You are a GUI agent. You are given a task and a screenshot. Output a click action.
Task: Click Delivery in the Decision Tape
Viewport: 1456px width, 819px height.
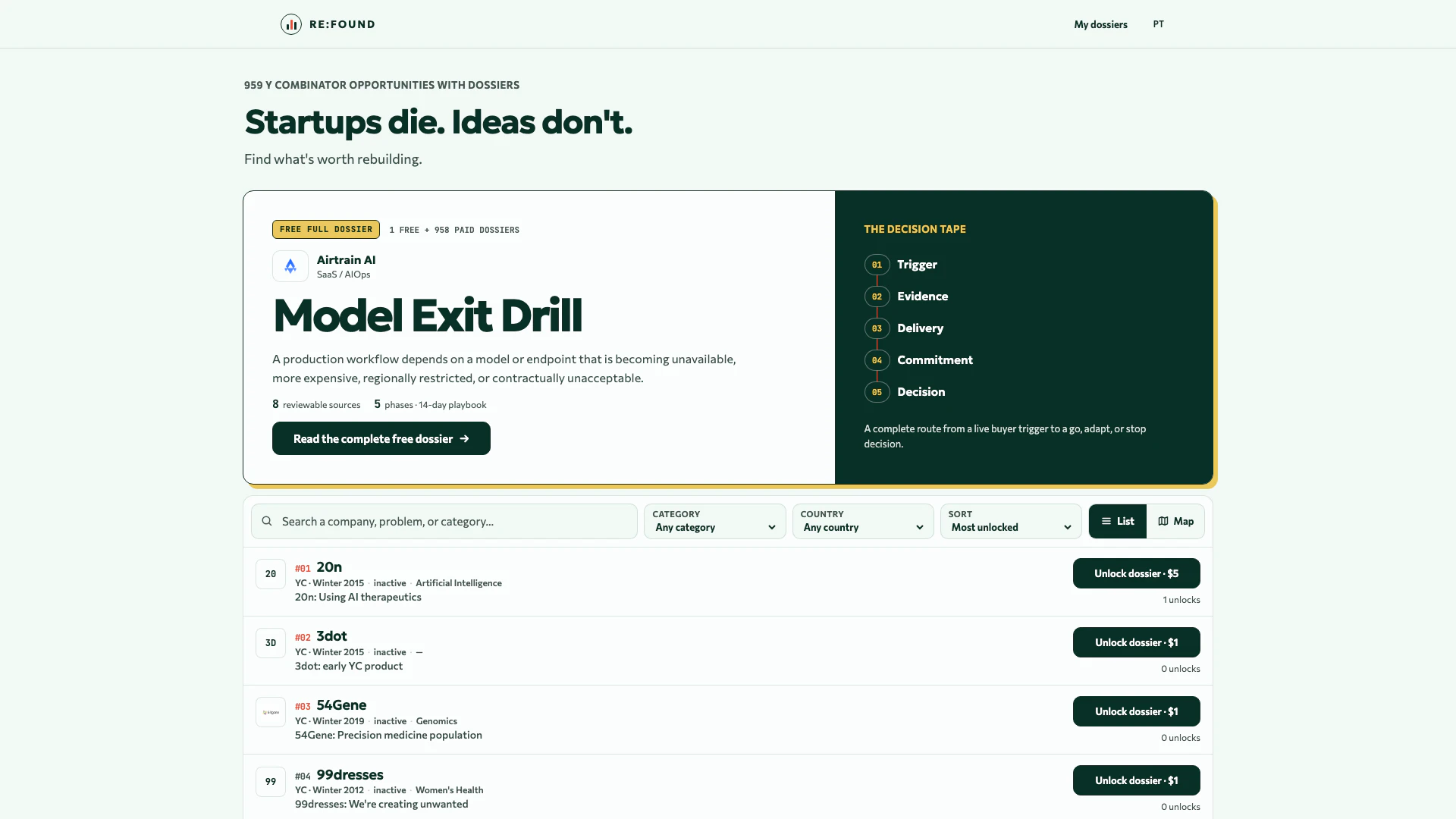coord(920,328)
